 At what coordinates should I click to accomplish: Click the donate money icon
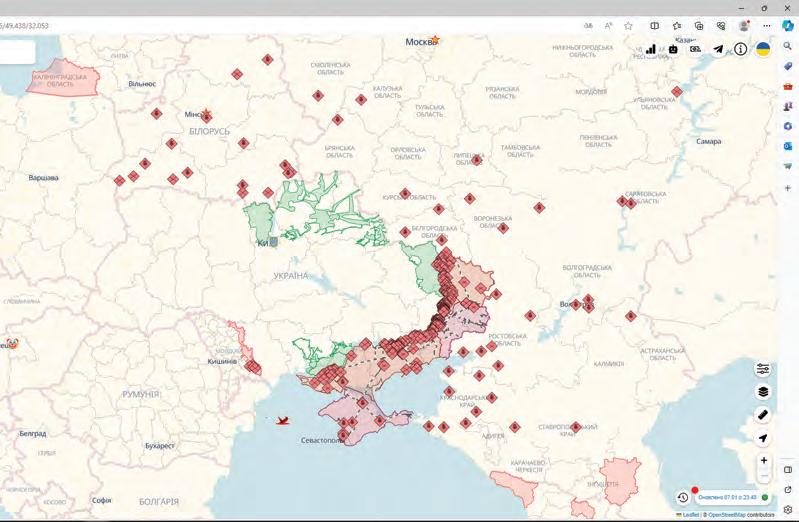[695, 49]
